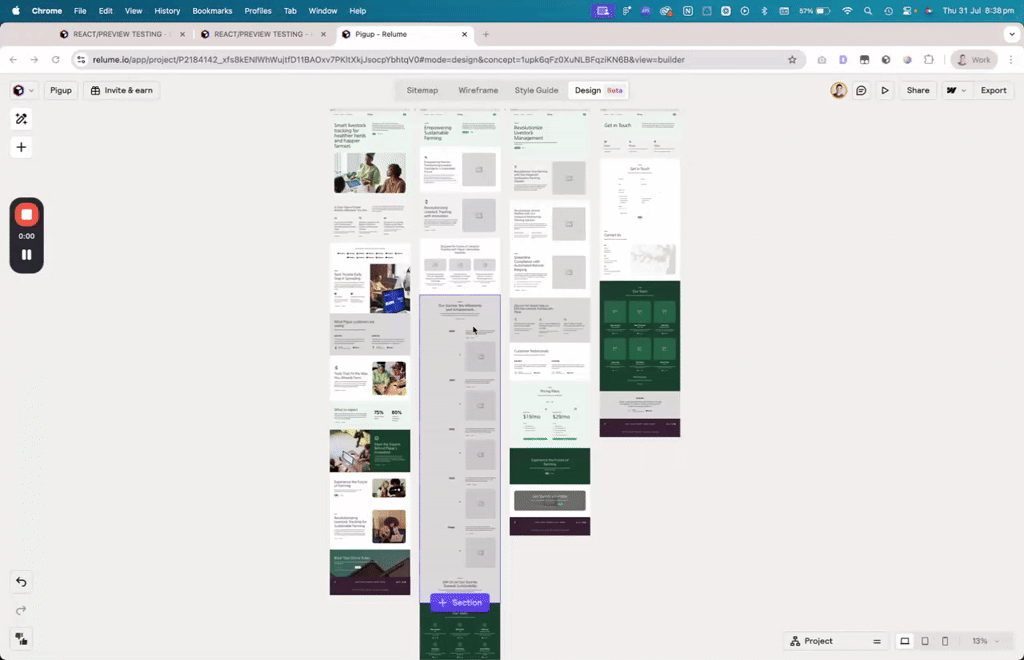This screenshot has width=1024, height=660.
Task: Expand the Relume logo workspace dropdown
Action: (x=23, y=90)
